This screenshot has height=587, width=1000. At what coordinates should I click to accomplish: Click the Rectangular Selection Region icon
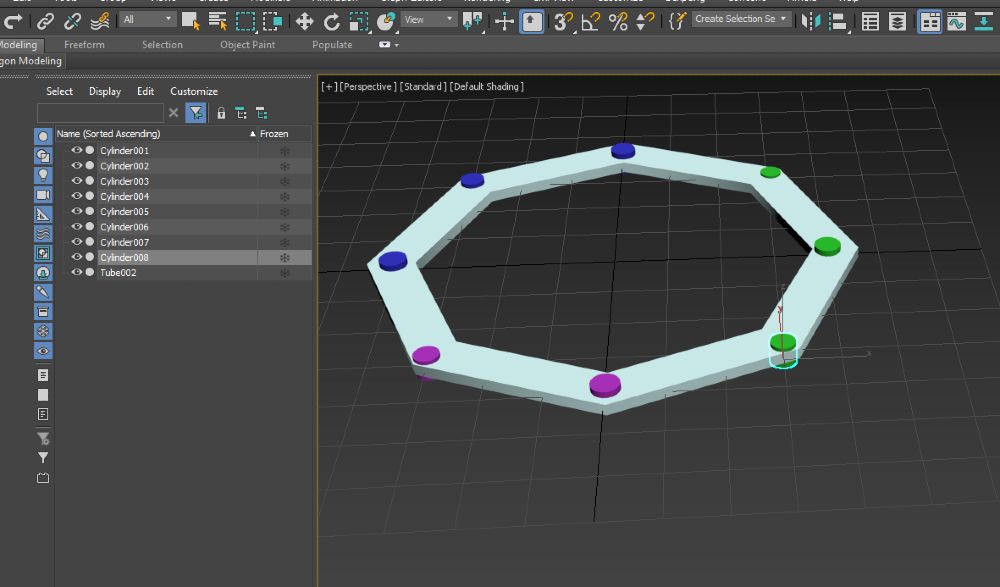point(245,22)
